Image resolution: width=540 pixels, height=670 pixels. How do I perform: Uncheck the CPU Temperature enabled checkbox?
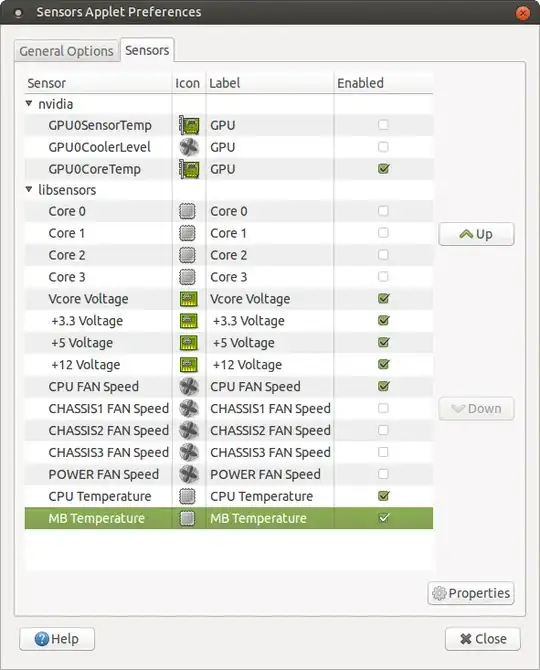point(383,496)
